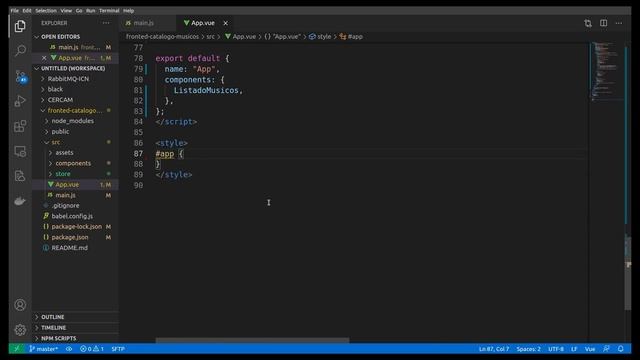
Task: Open the notifications bell icon
Action: [x=620, y=349]
